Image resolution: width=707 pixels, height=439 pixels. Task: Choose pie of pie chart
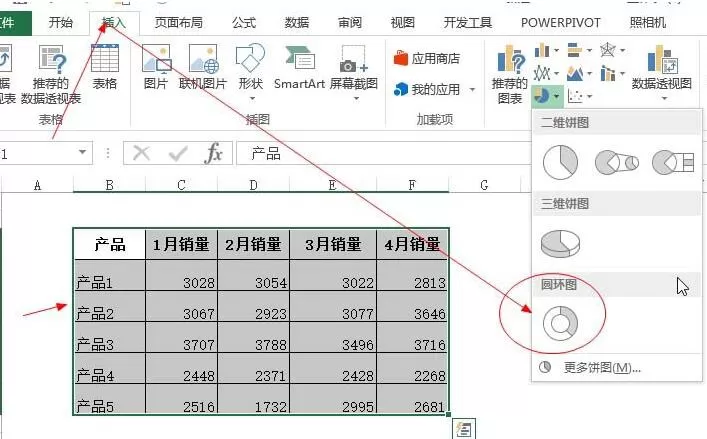click(617, 162)
